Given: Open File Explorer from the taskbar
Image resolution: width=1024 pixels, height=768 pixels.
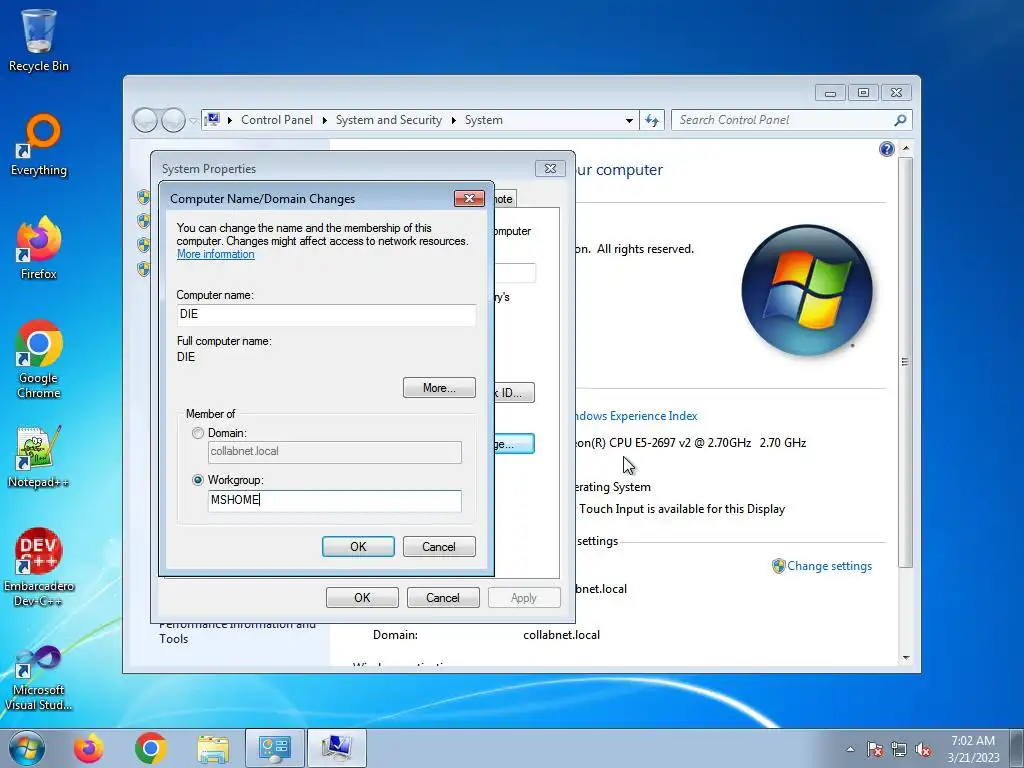Looking at the screenshot, I should click(213, 749).
